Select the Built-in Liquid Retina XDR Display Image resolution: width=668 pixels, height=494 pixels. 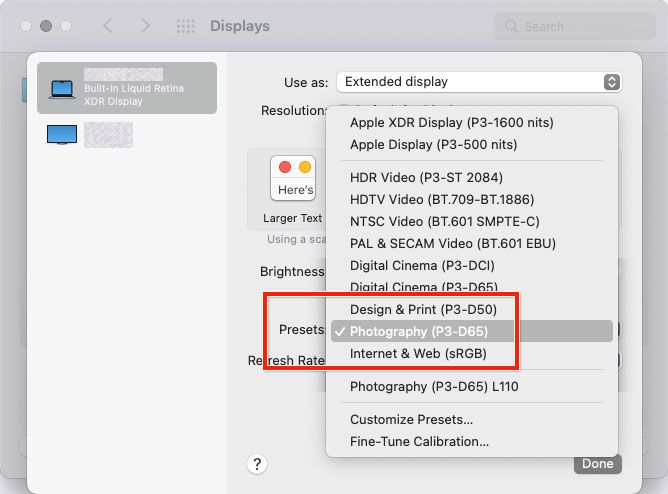coord(127,88)
